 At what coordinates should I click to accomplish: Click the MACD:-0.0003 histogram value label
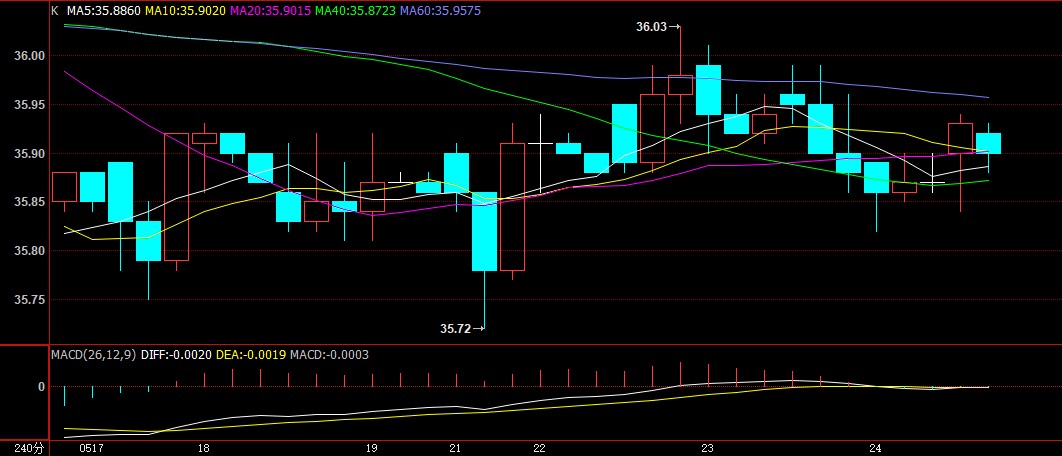(x=329, y=354)
